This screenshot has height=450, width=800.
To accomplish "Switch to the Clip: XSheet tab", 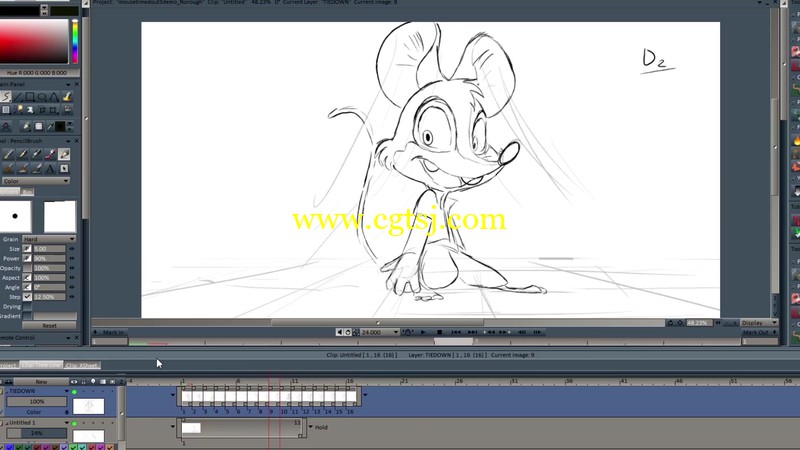I will tap(82, 365).
